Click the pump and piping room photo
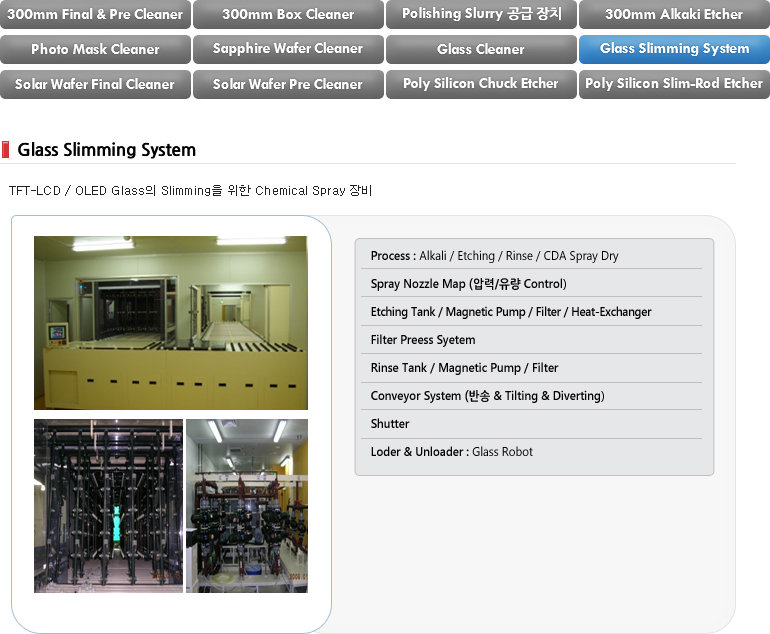 247,506
